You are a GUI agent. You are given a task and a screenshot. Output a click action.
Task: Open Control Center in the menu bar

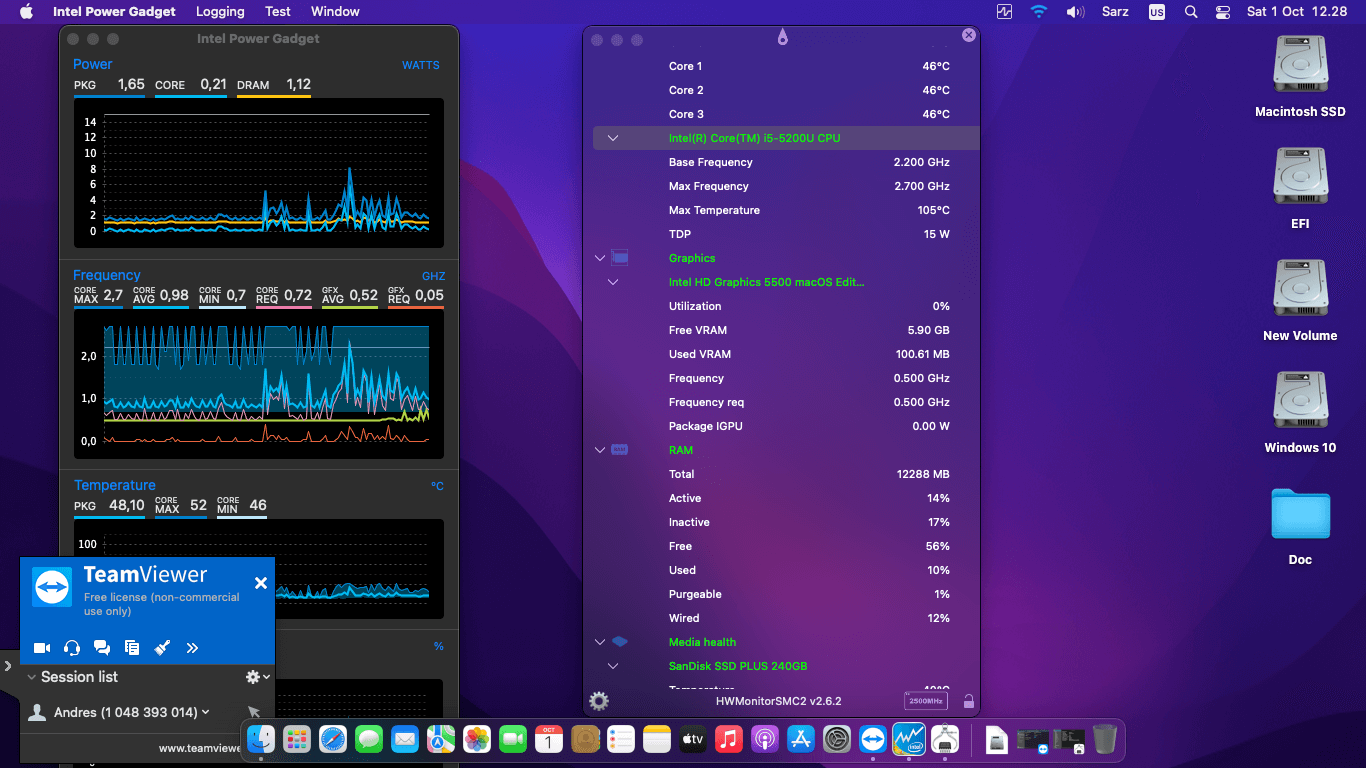click(1222, 12)
